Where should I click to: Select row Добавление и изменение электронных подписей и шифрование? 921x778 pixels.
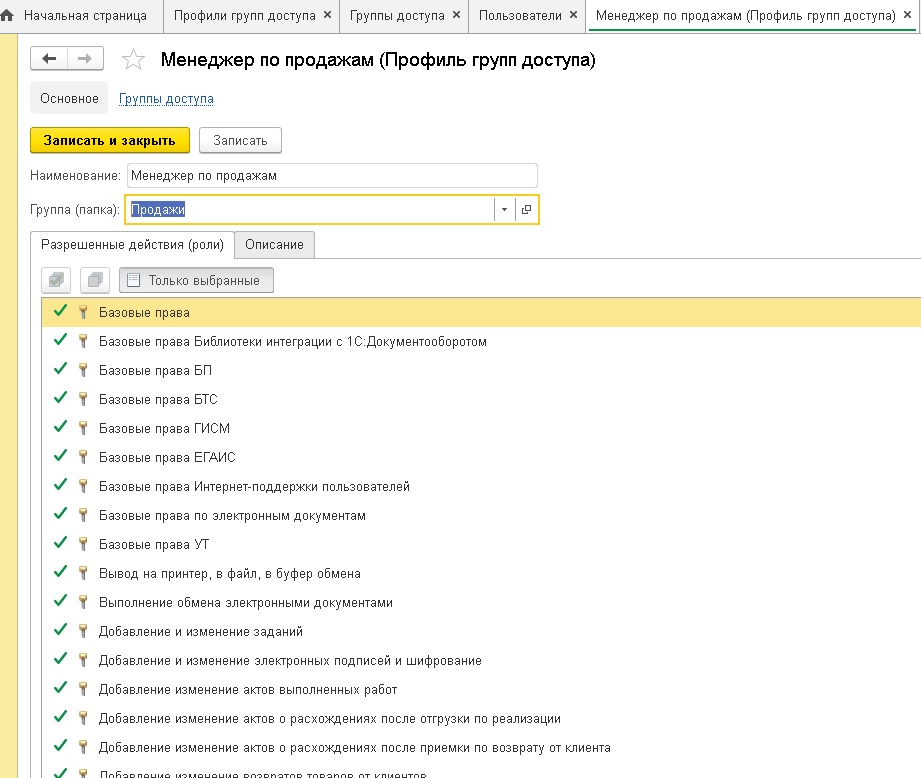coord(481,660)
